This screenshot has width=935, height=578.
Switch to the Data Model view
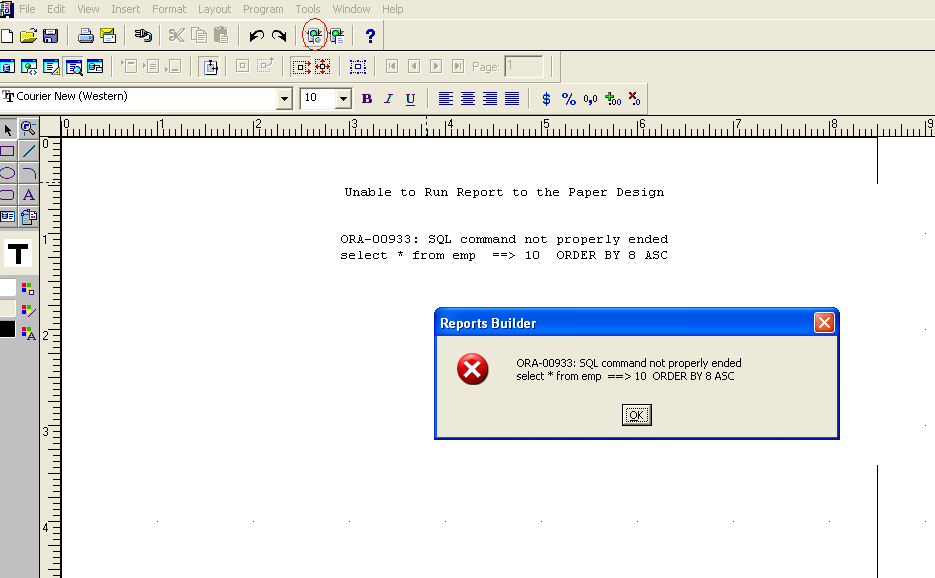(7, 67)
